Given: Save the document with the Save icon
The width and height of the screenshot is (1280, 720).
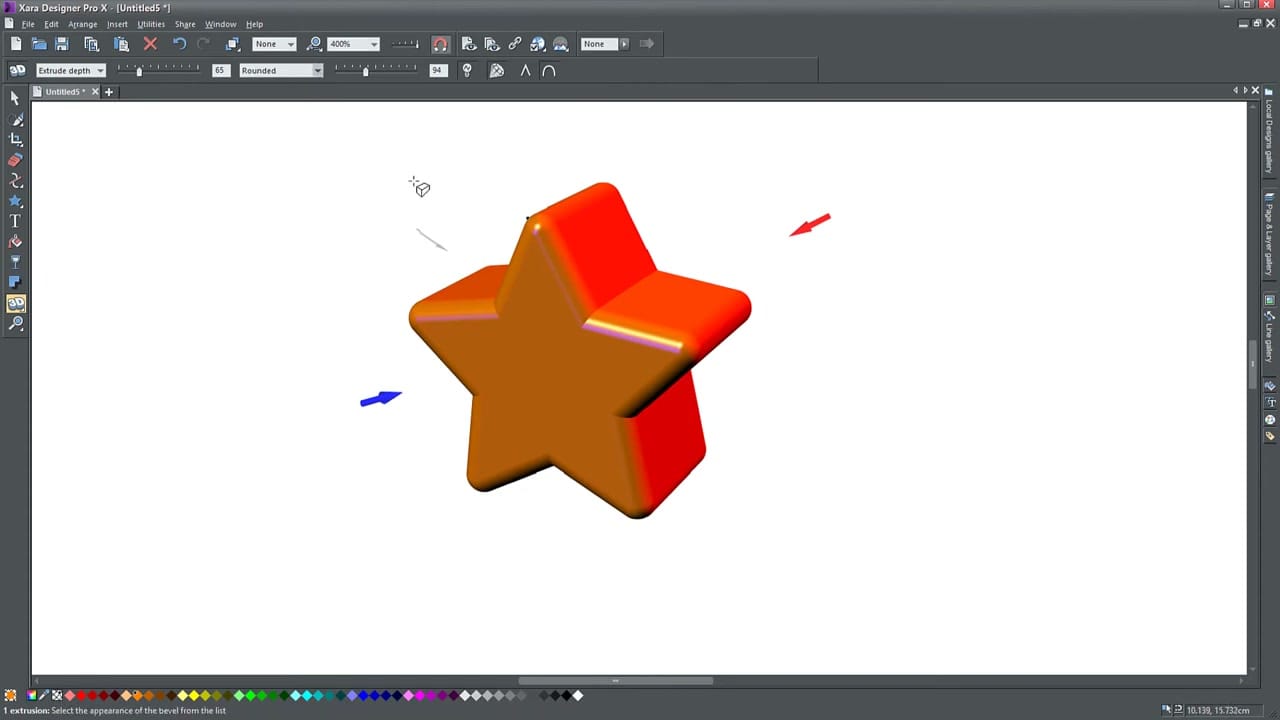Looking at the screenshot, I should click(x=62, y=43).
